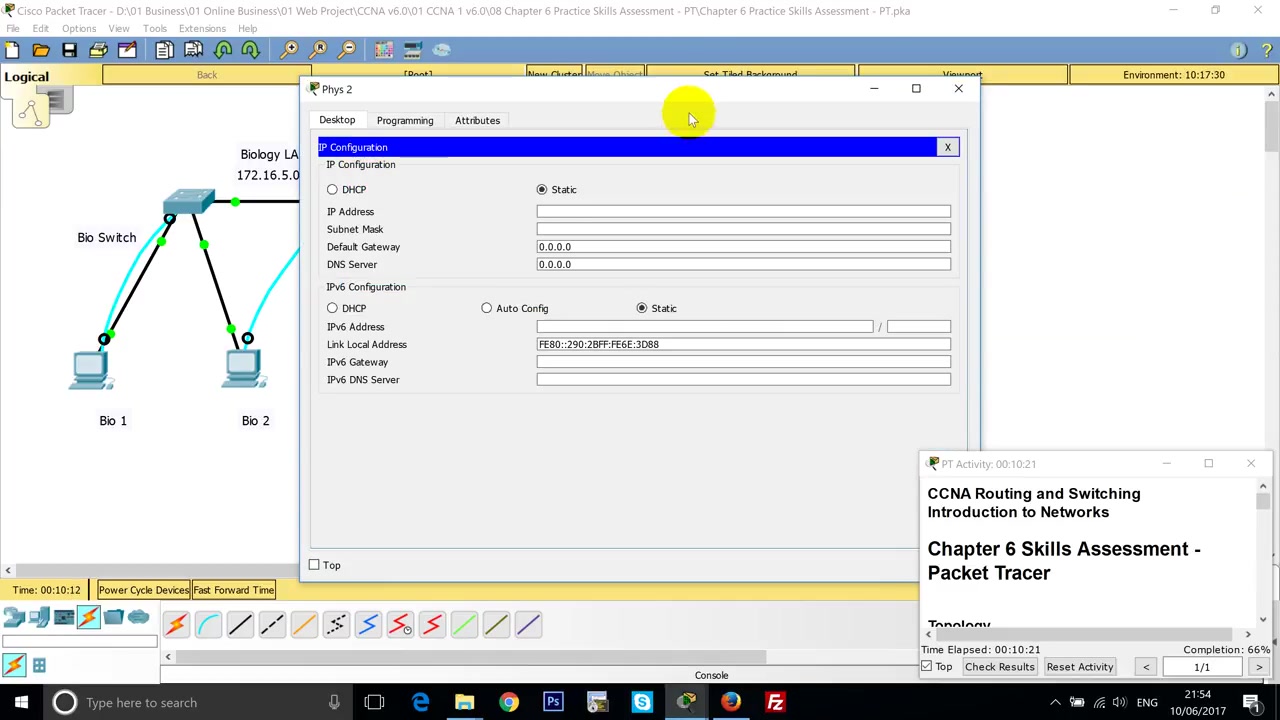The width and height of the screenshot is (1280, 720).
Task: Click the Undo green arrow icon
Action: (223, 49)
